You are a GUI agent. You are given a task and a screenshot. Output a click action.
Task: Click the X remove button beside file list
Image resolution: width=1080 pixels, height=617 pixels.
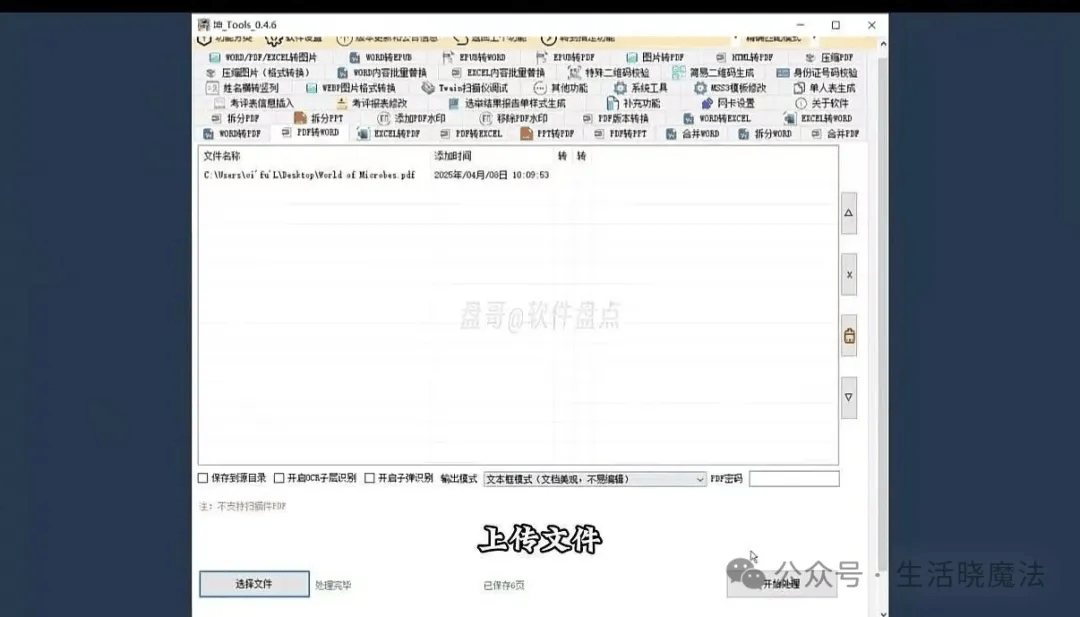848,274
